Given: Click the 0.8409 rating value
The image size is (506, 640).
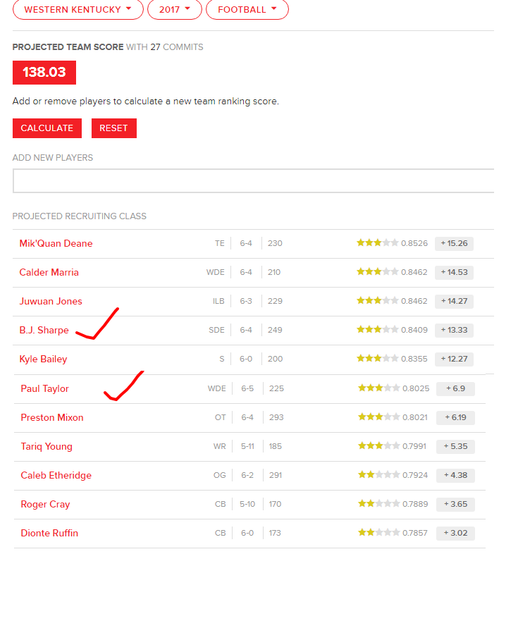Looking at the screenshot, I should (414, 330).
